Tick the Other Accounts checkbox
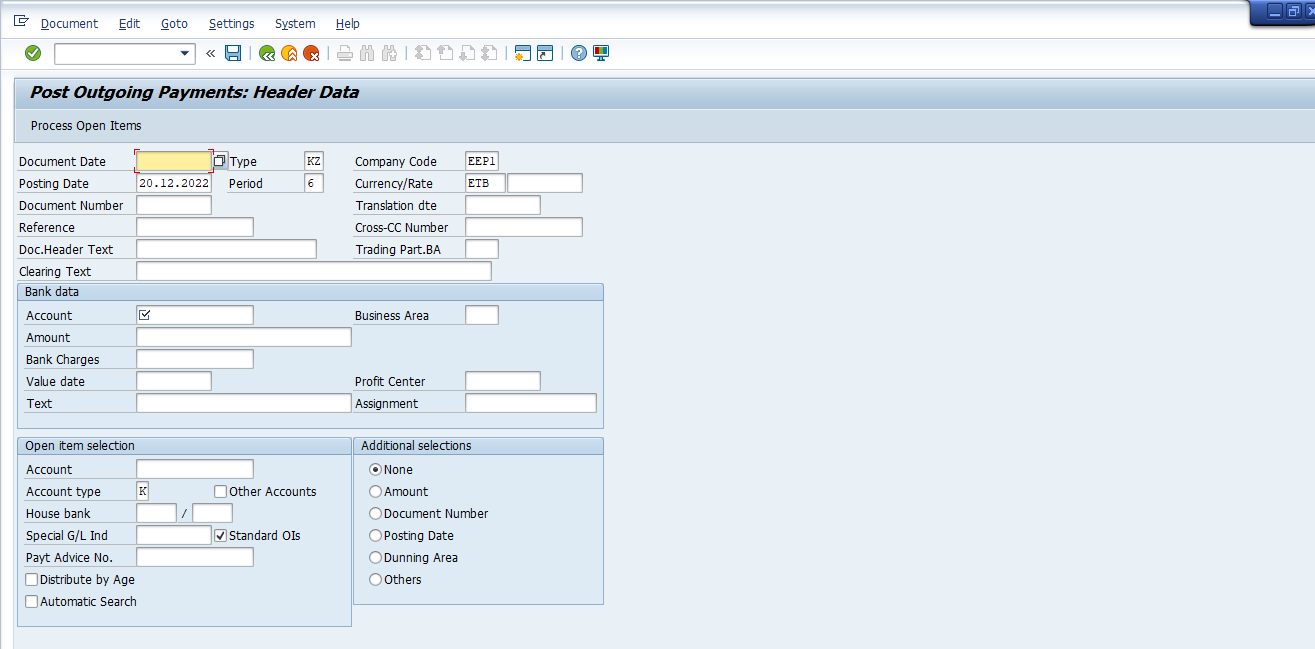The height and width of the screenshot is (649, 1315). [220, 491]
